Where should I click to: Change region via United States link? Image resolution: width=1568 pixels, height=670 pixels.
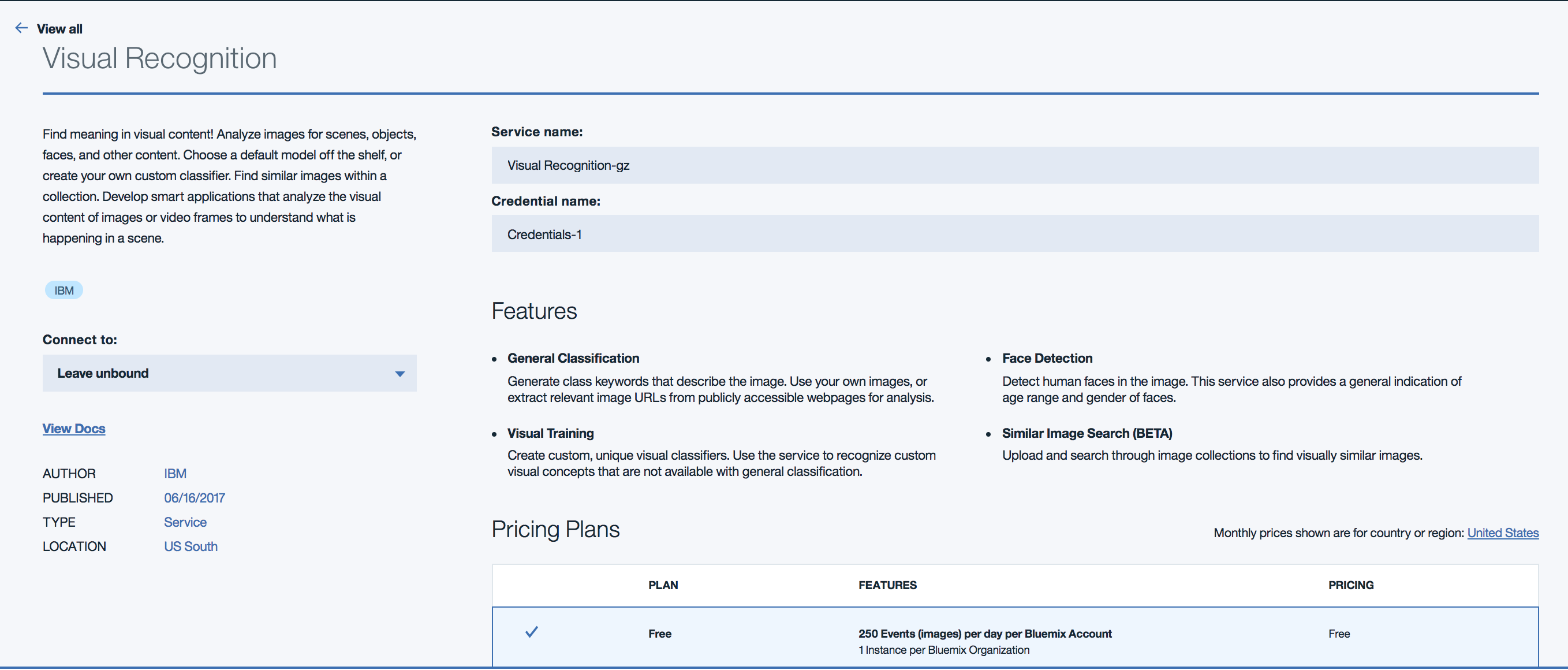tap(1503, 533)
